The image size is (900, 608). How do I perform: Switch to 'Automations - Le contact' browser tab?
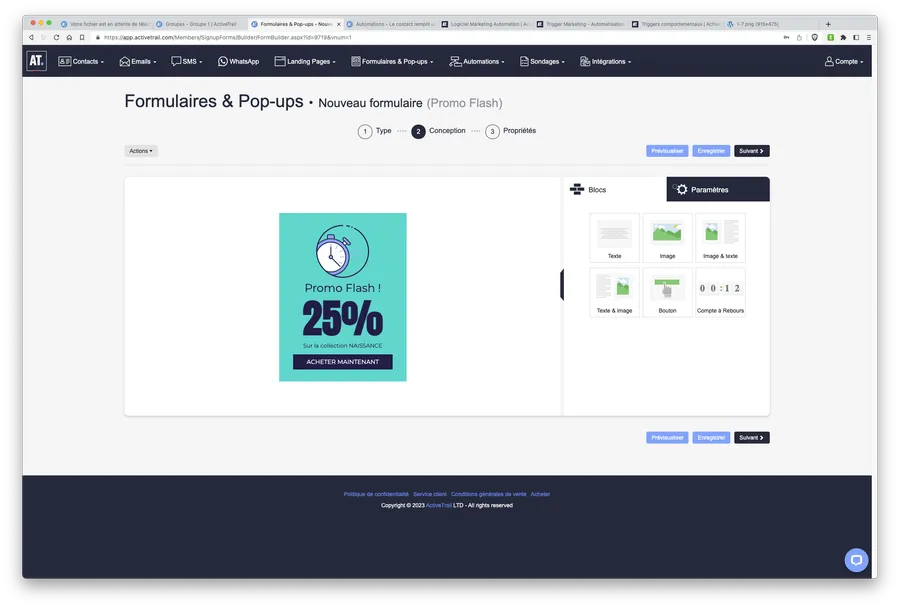(x=391, y=24)
